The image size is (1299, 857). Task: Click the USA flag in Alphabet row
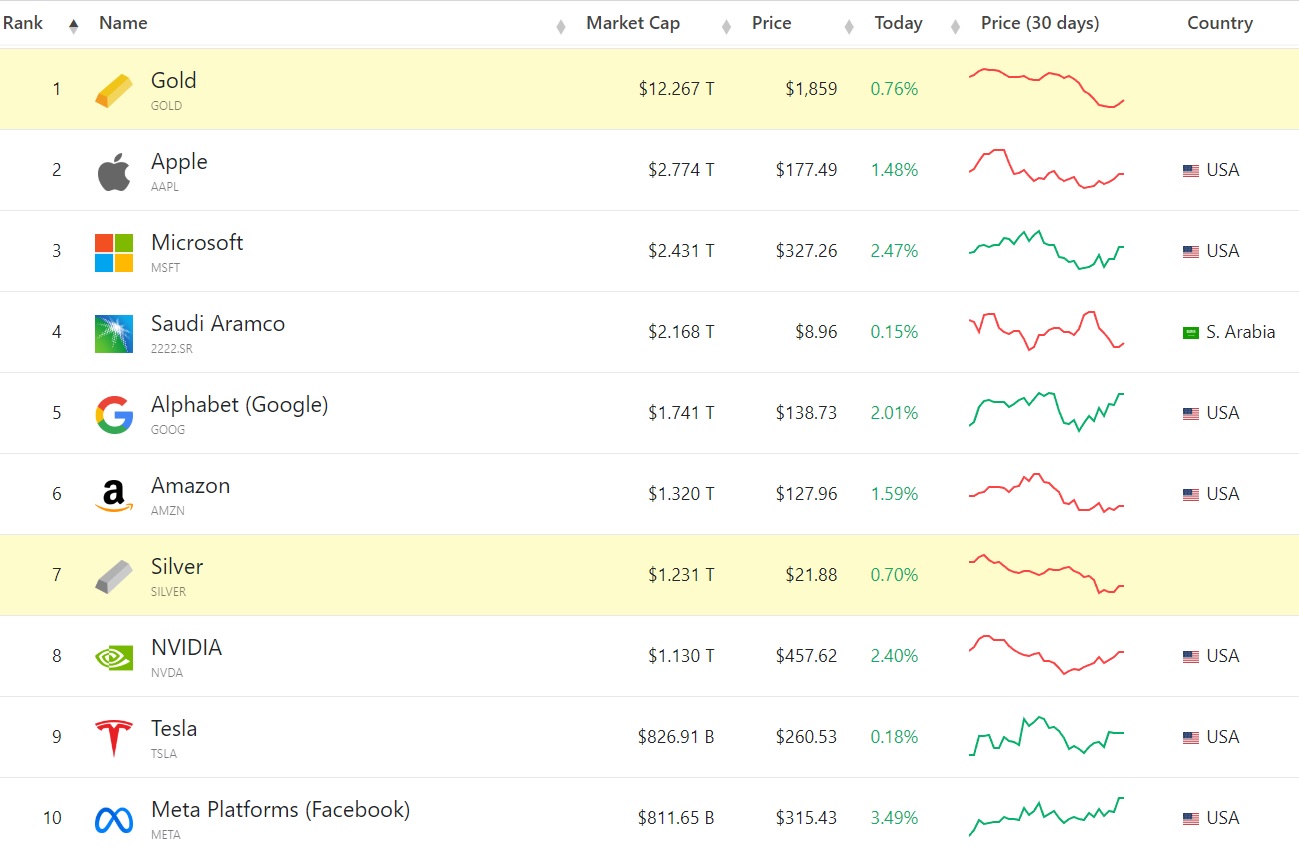pos(1191,414)
